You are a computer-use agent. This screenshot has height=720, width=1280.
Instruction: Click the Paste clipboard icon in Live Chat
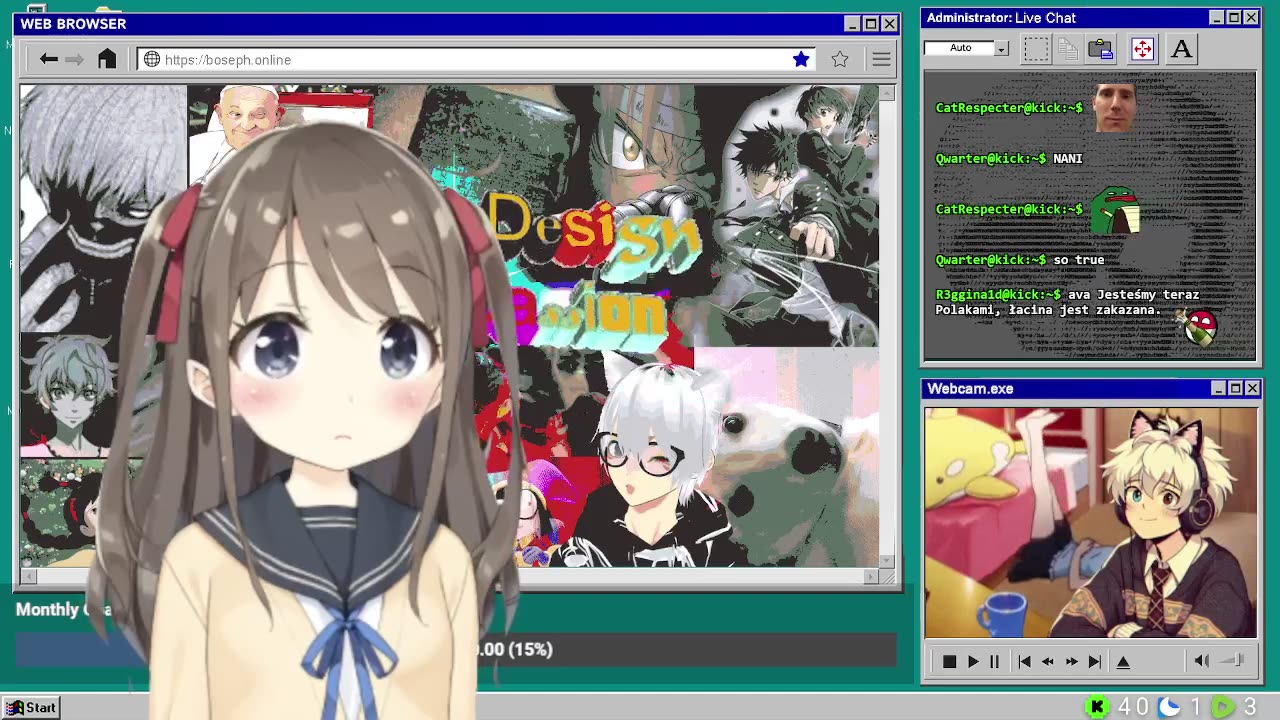coord(1101,49)
